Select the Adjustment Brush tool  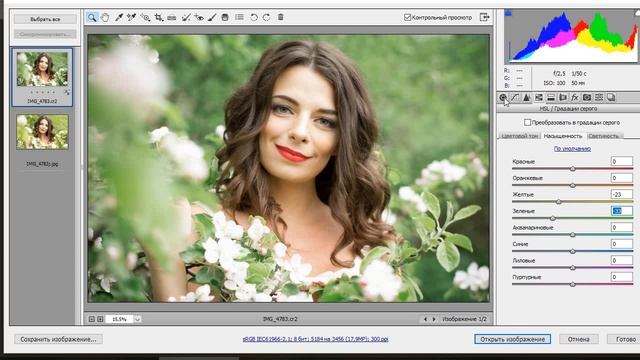[212, 18]
